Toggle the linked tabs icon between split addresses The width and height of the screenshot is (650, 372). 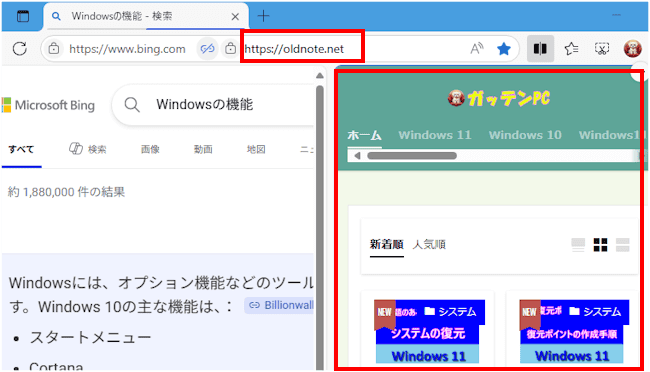click(207, 49)
